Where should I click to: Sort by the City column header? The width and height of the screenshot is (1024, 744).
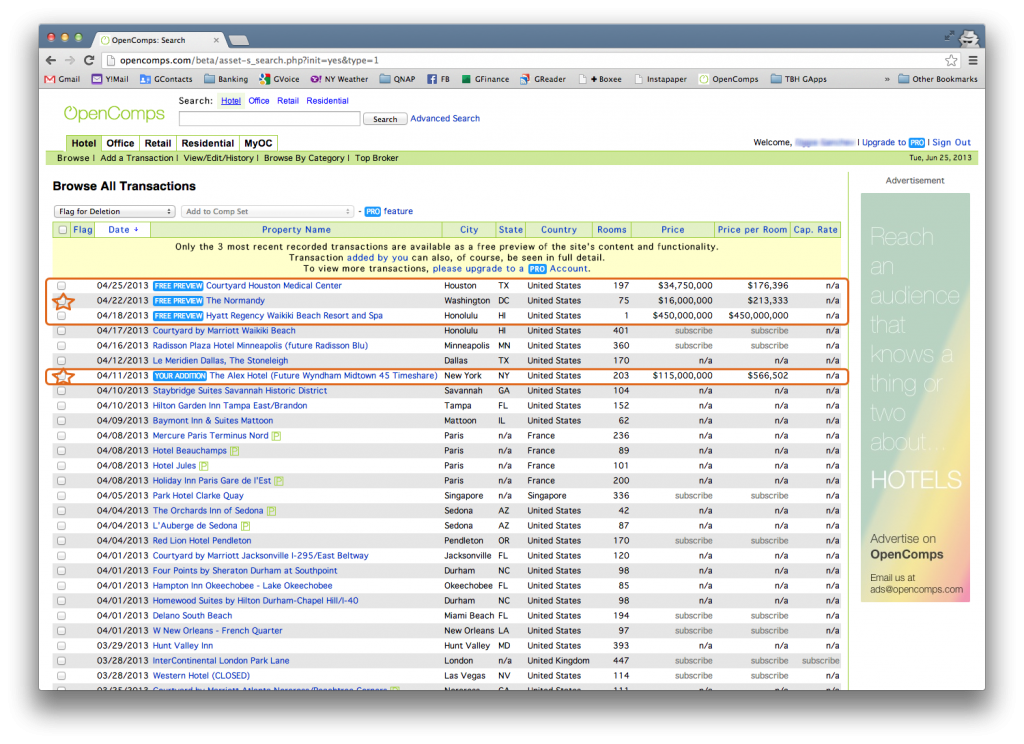469,230
